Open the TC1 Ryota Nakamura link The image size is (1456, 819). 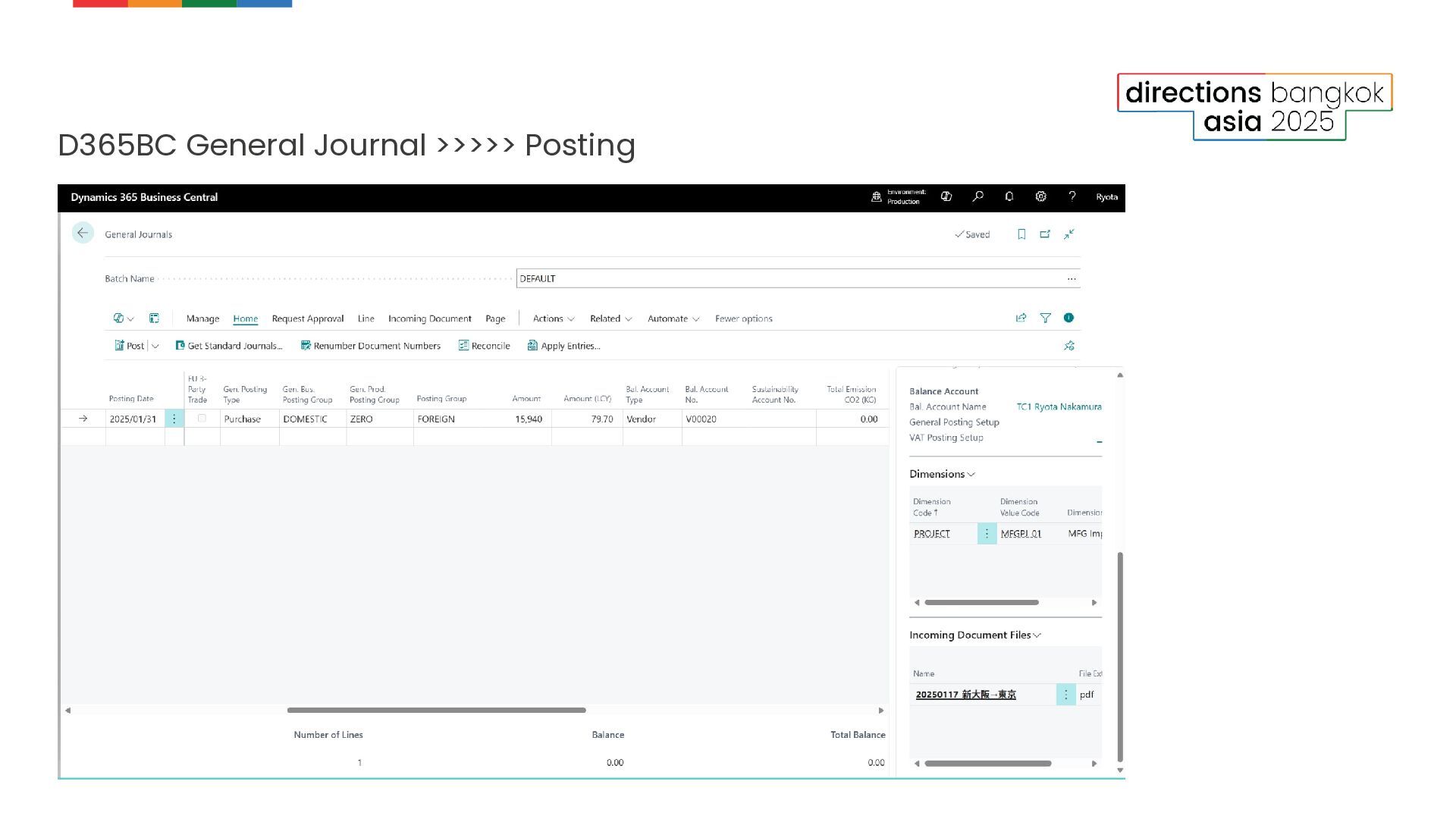(1059, 406)
